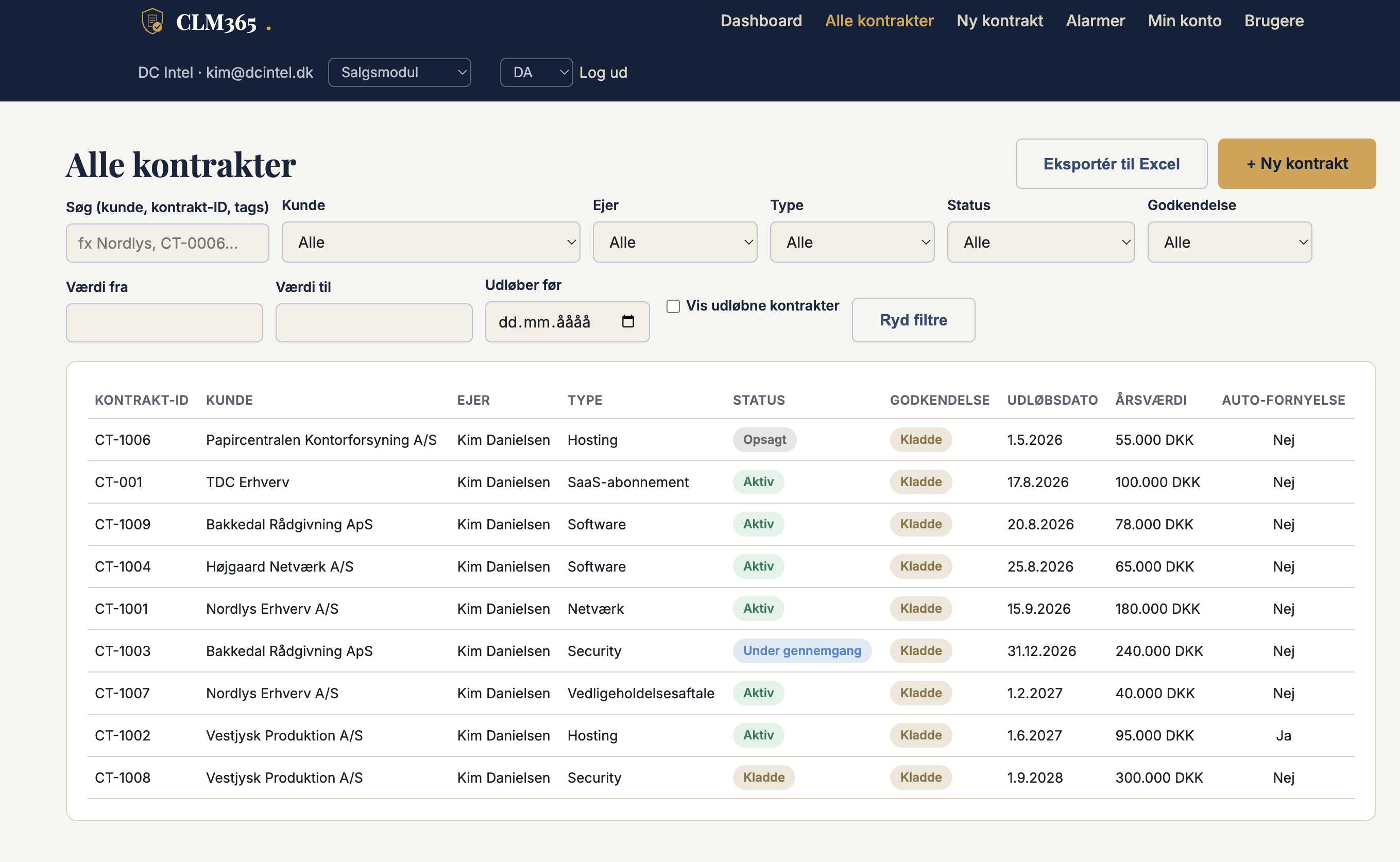Open Alle kontrakter navigation item
Screen dimensions: 1400x862
coord(879,21)
